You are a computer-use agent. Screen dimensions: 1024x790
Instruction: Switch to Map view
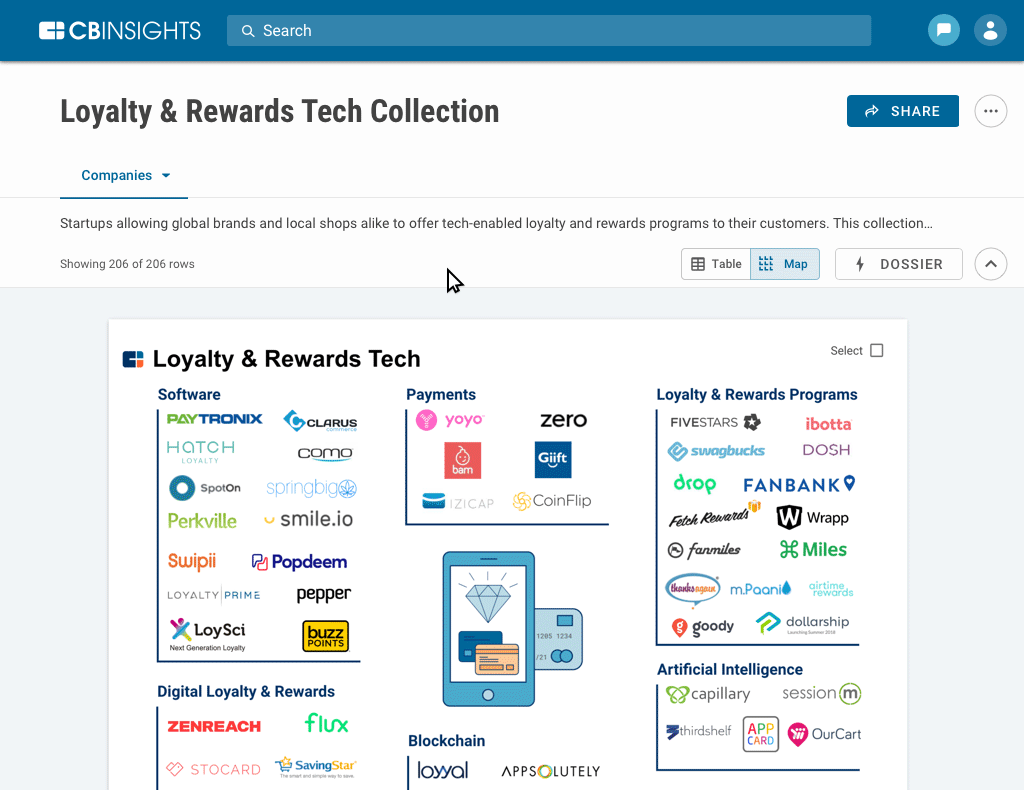[x=785, y=264]
